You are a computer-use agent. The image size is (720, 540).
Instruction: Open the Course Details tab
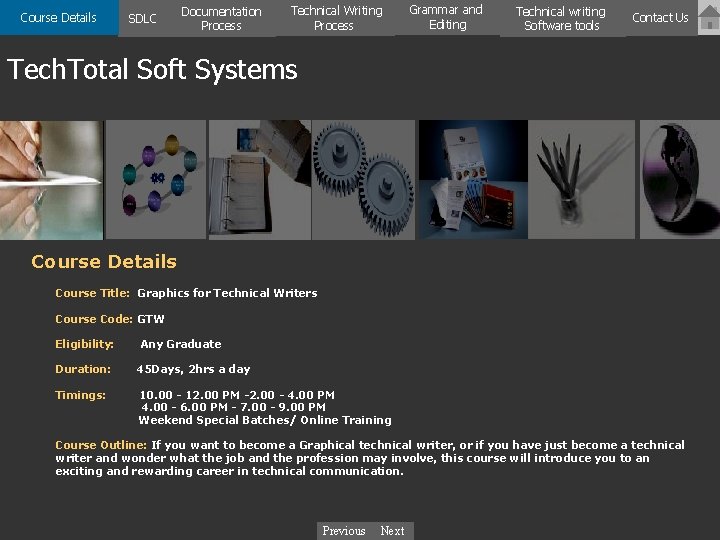[x=59, y=17]
